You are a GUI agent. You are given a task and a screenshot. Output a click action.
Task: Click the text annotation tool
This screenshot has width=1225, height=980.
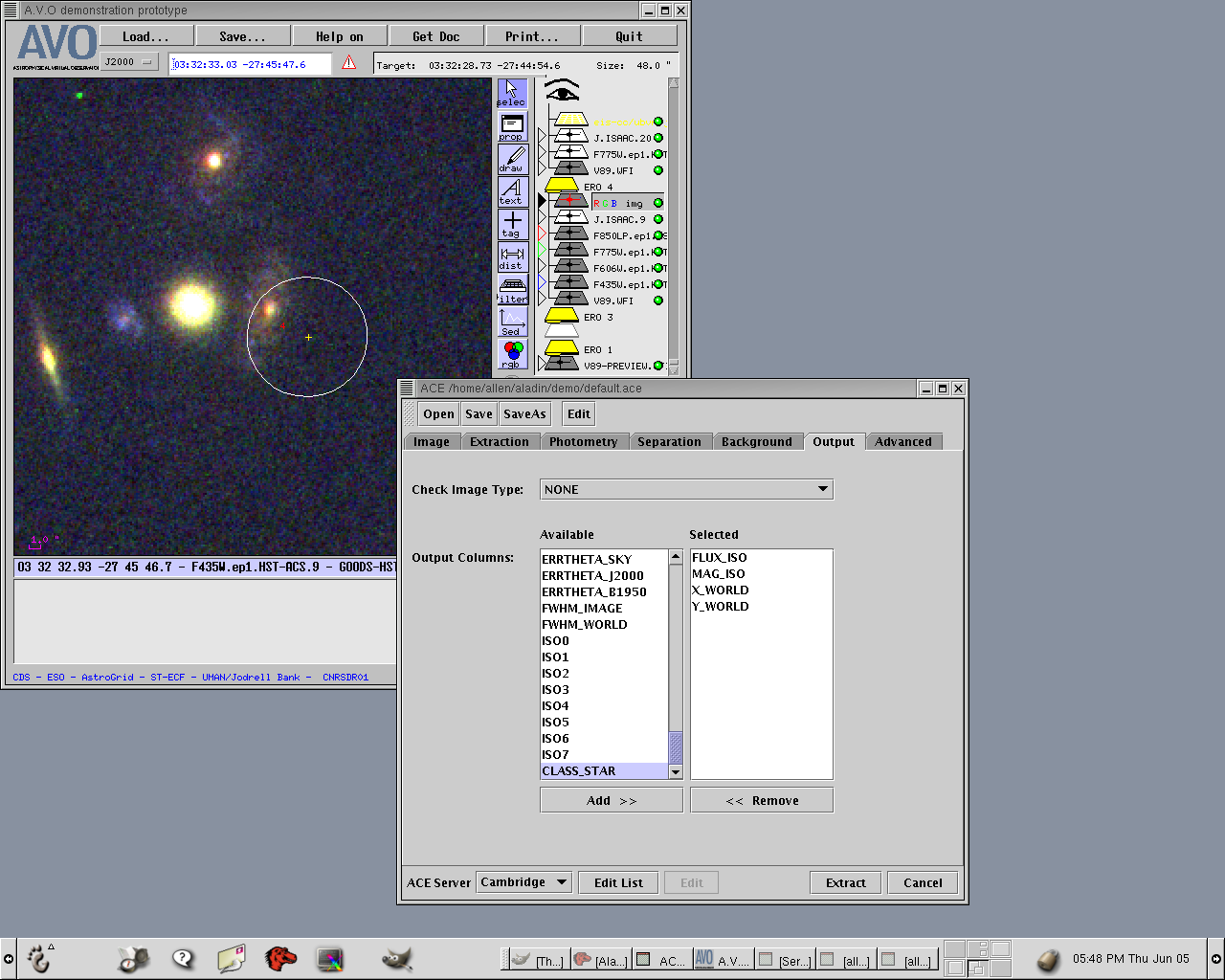(512, 190)
